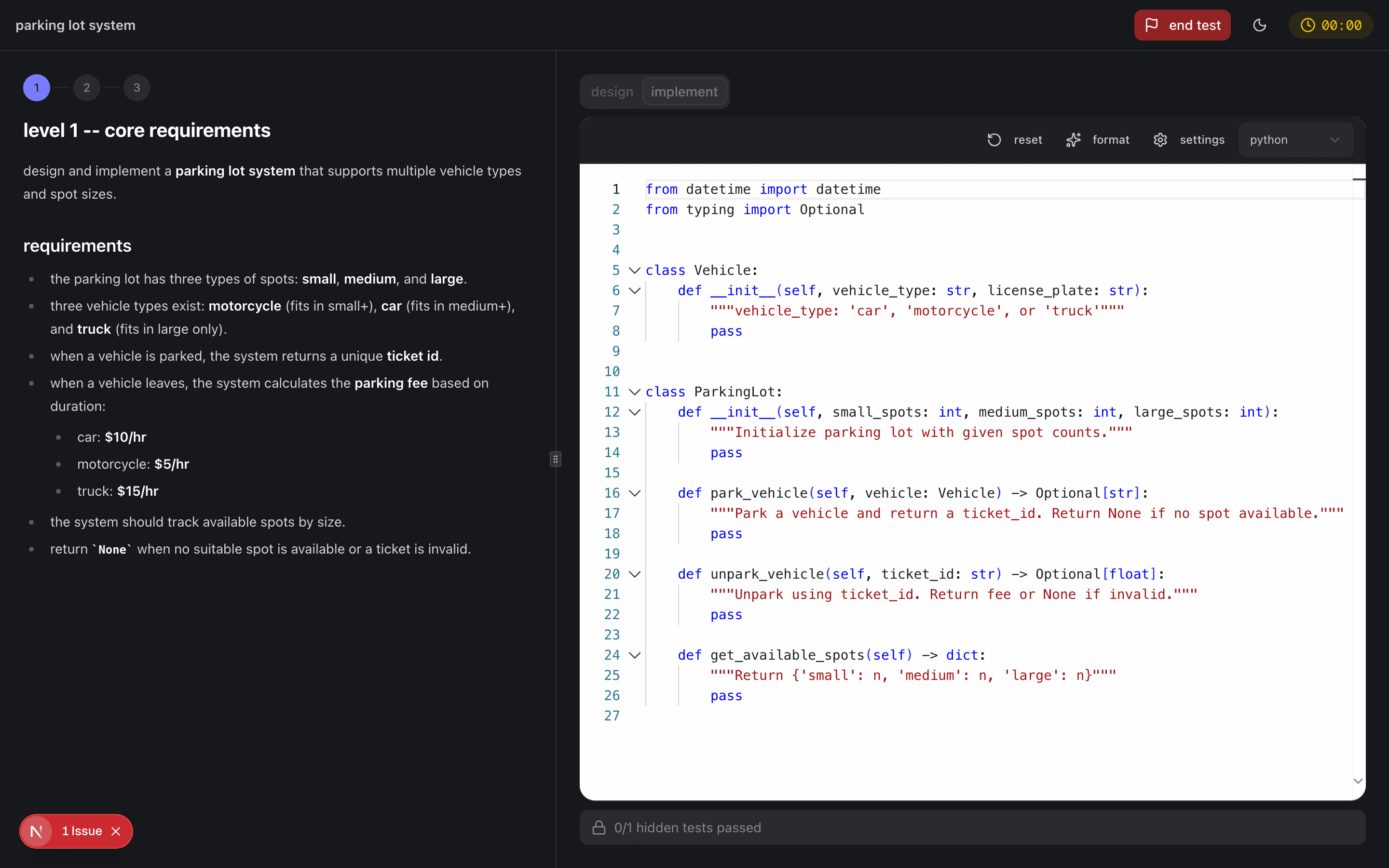Click the settings gear icon
The width and height of the screenshot is (1389, 868).
point(1160,140)
